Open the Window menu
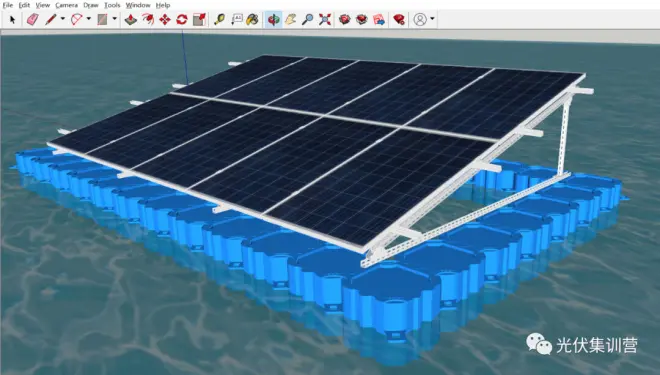 pyautogui.click(x=138, y=5)
